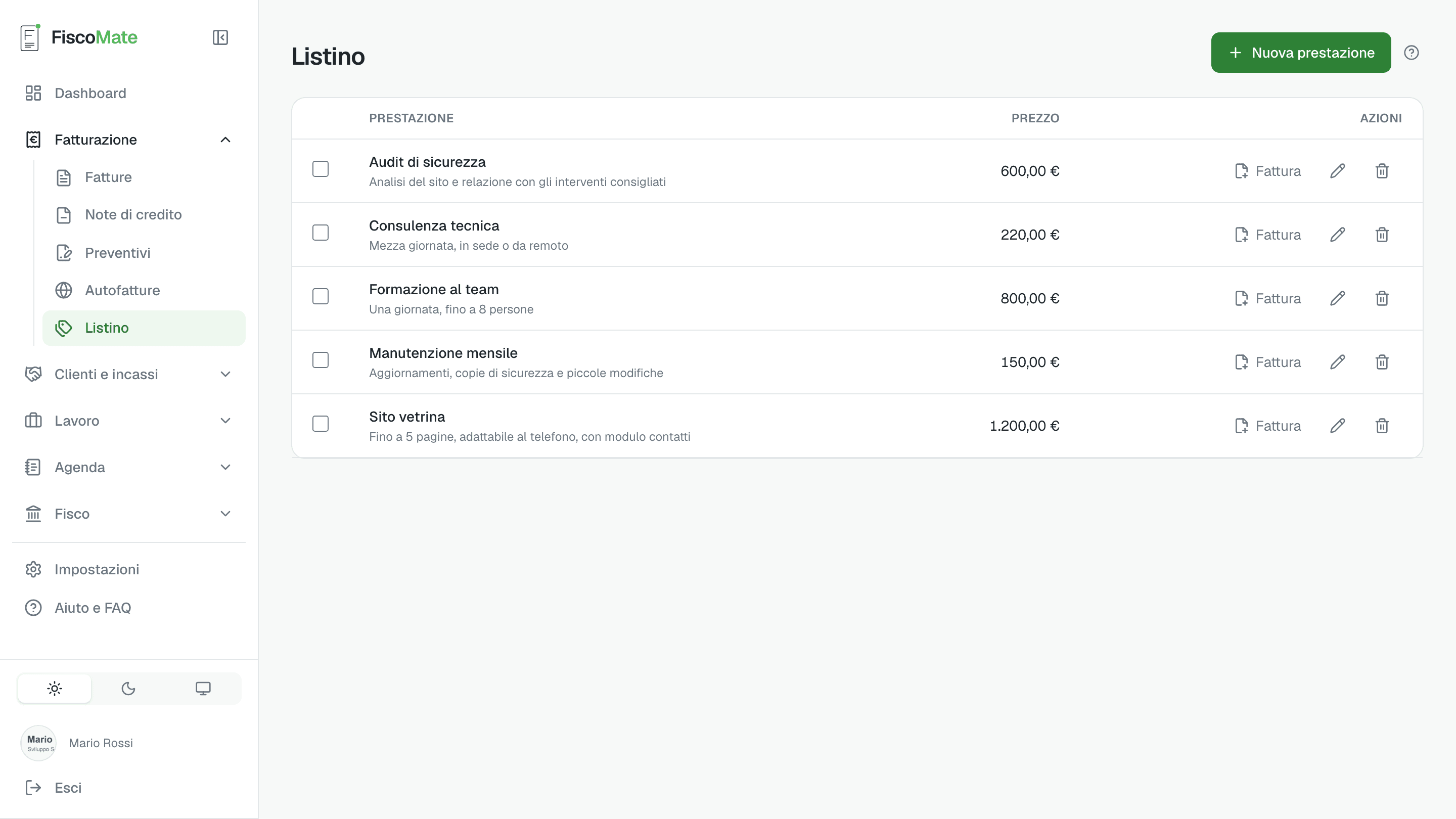This screenshot has height=819, width=1456.
Task: Collapse the sidebar panel icon
Action: pos(220,37)
